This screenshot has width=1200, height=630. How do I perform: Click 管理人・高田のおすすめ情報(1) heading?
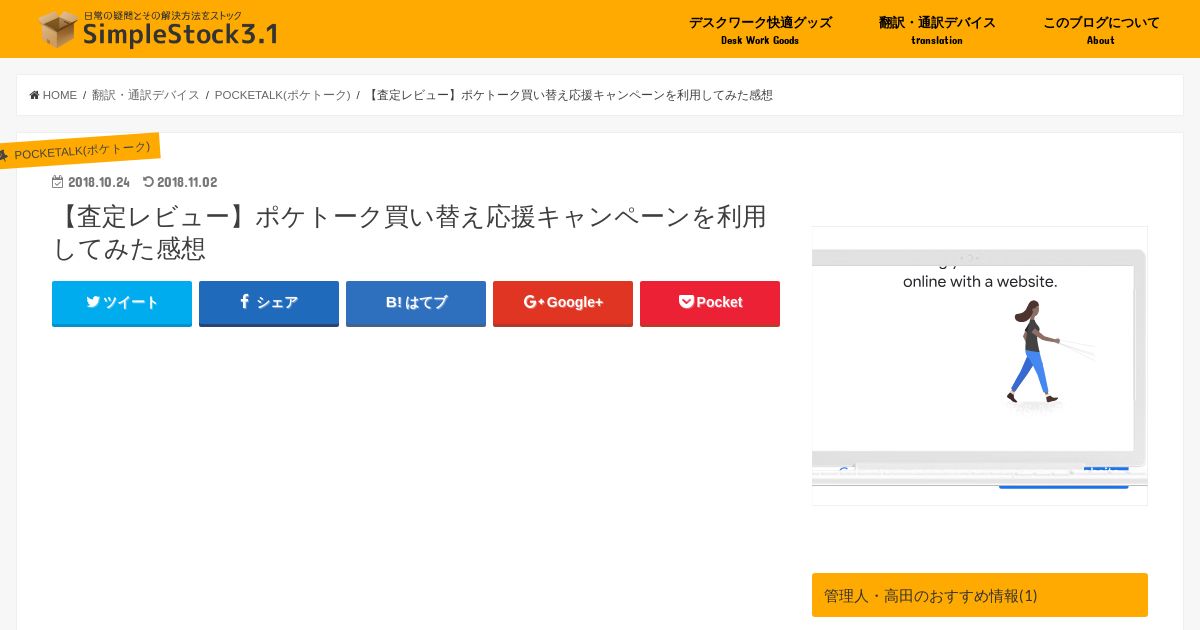tap(980, 595)
